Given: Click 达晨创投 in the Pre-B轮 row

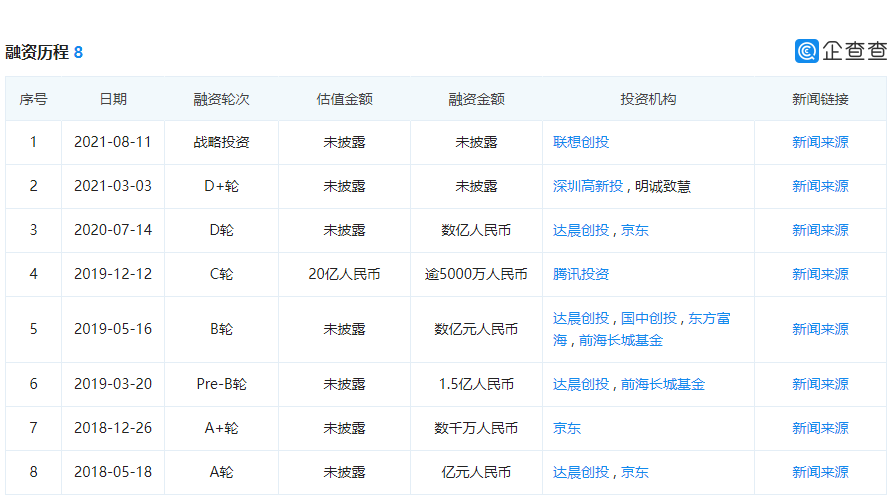Looking at the screenshot, I should tap(581, 385).
